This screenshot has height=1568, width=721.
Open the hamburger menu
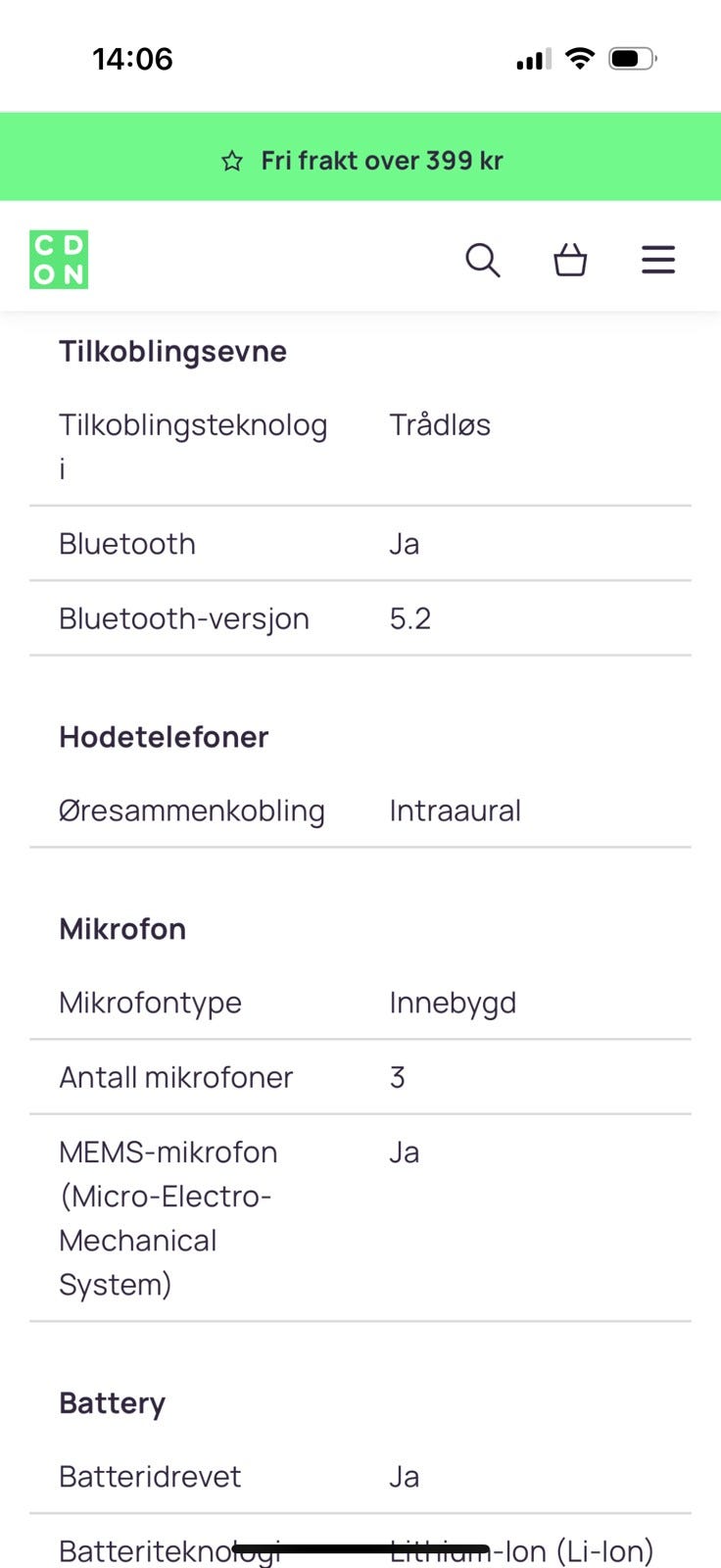(x=658, y=260)
